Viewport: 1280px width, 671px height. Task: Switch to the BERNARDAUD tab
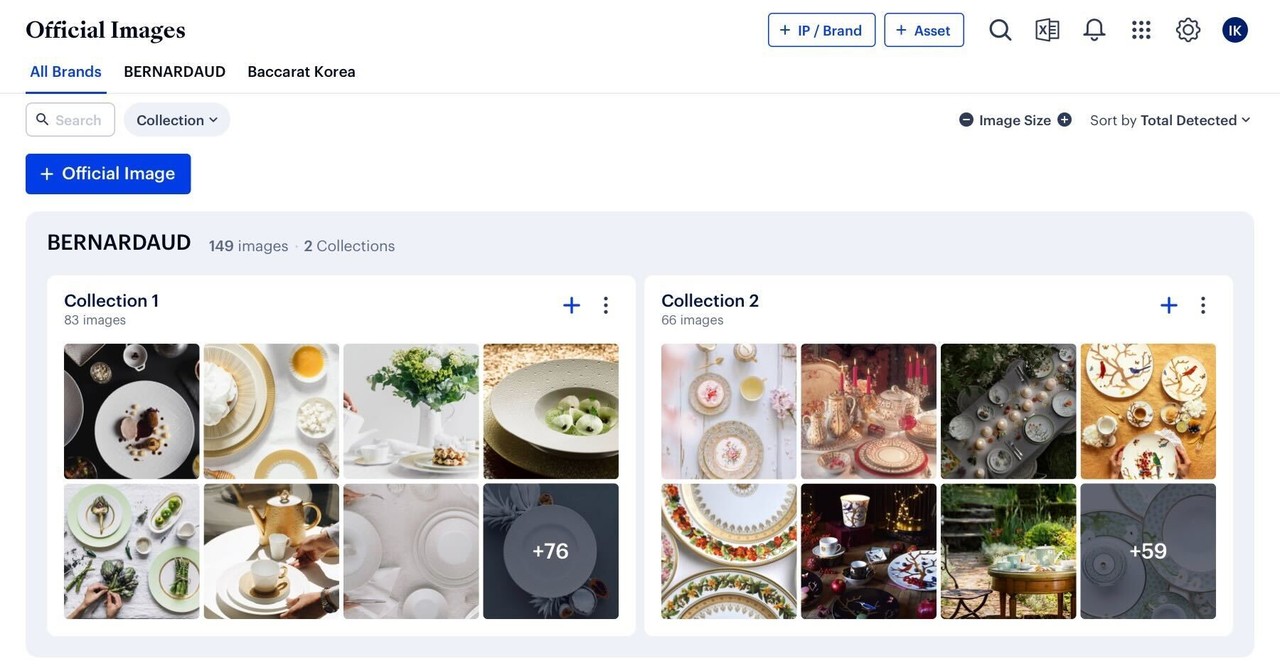pos(175,72)
